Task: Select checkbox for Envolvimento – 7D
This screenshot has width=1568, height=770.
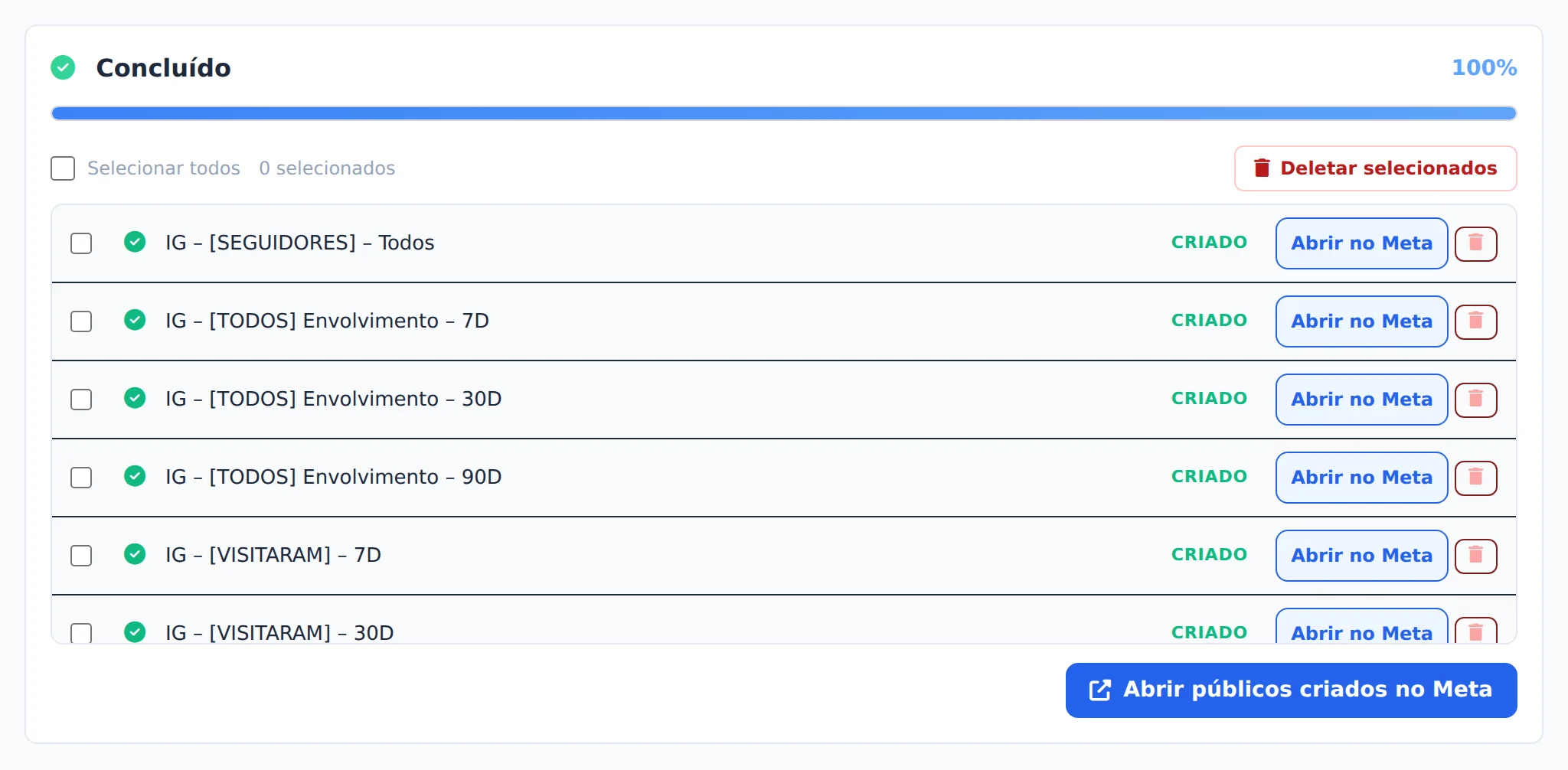Action: [x=81, y=321]
